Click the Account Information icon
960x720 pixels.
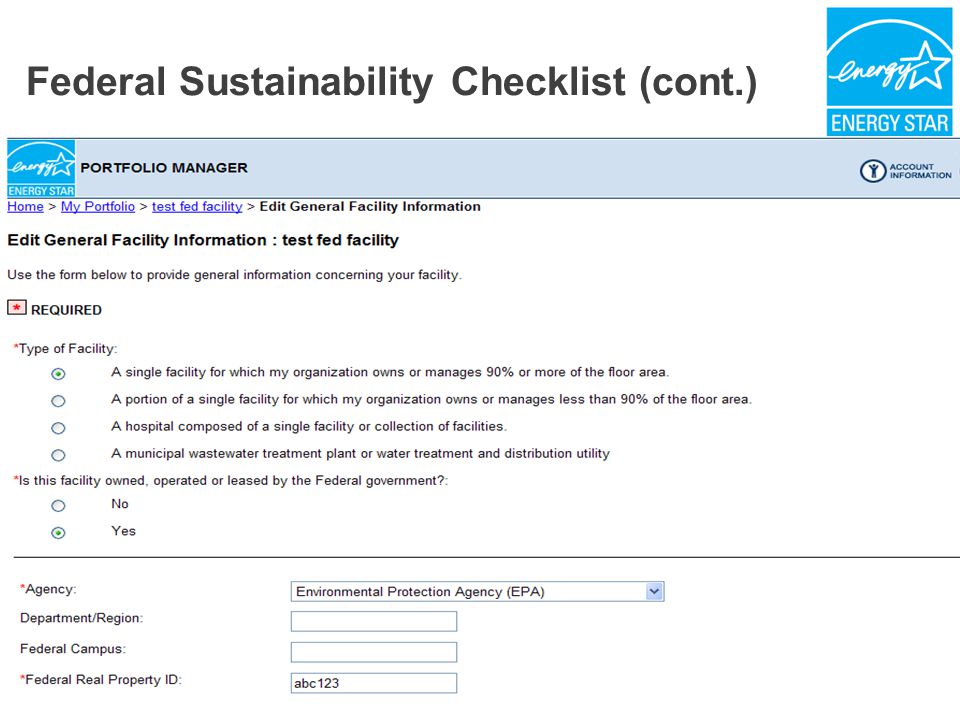[872, 171]
